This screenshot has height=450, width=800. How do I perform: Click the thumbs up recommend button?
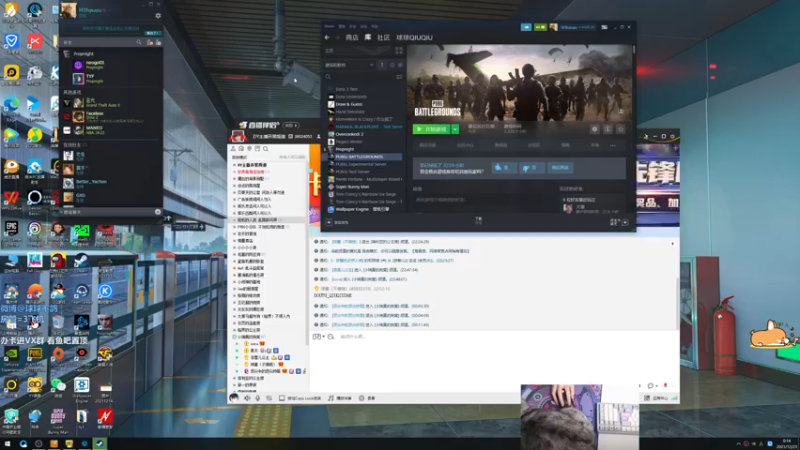(503, 168)
